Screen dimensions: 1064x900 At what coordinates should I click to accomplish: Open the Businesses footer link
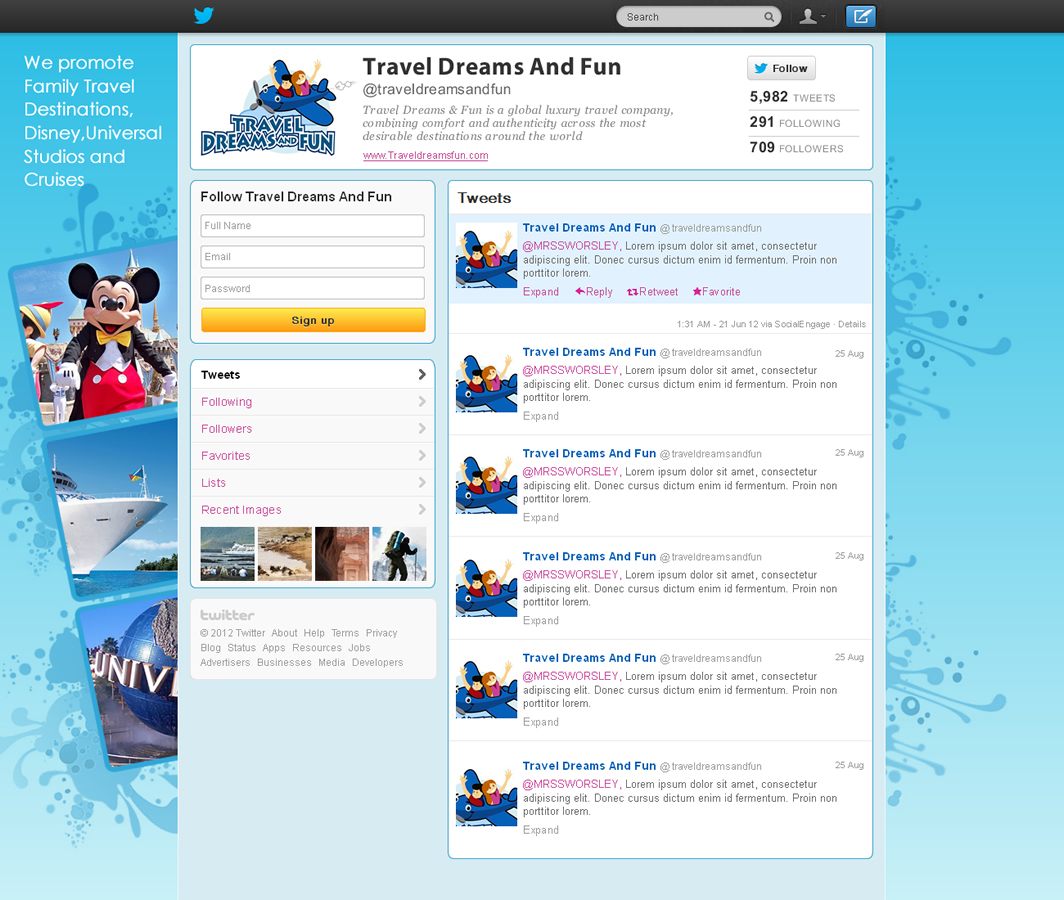point(284,662)
